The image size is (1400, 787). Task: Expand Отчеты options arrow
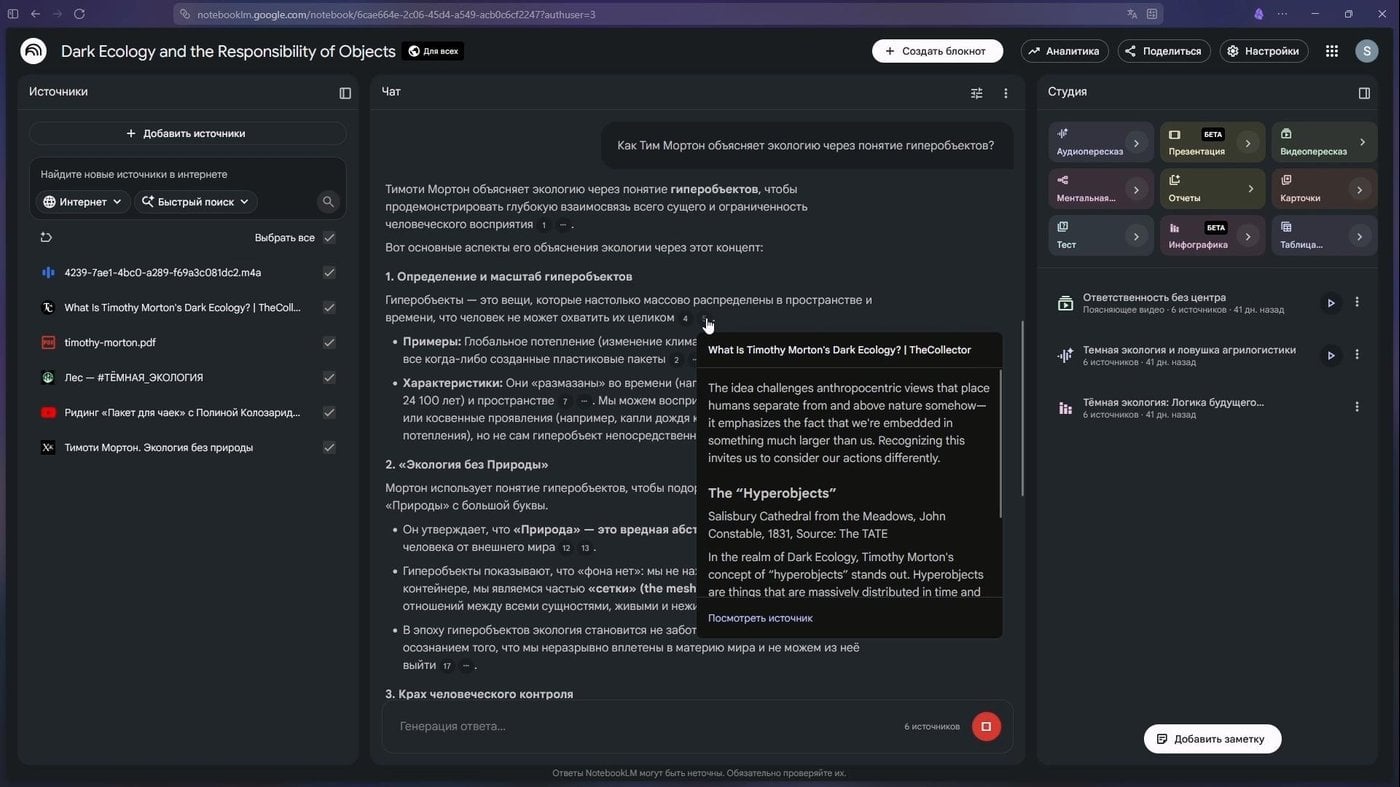click(x=1250, y=189)
